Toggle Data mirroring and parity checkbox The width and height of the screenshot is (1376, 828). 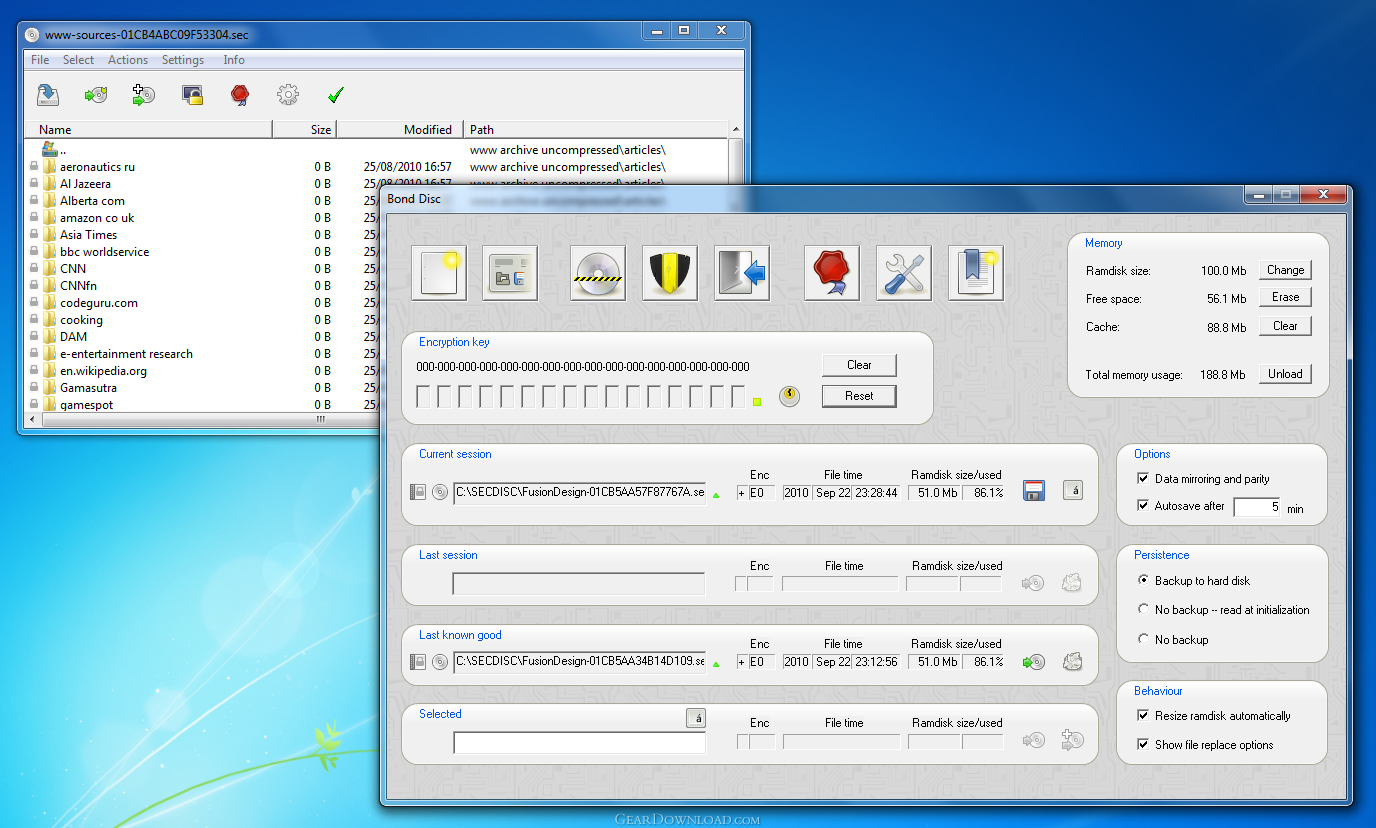coord(1143,479)
